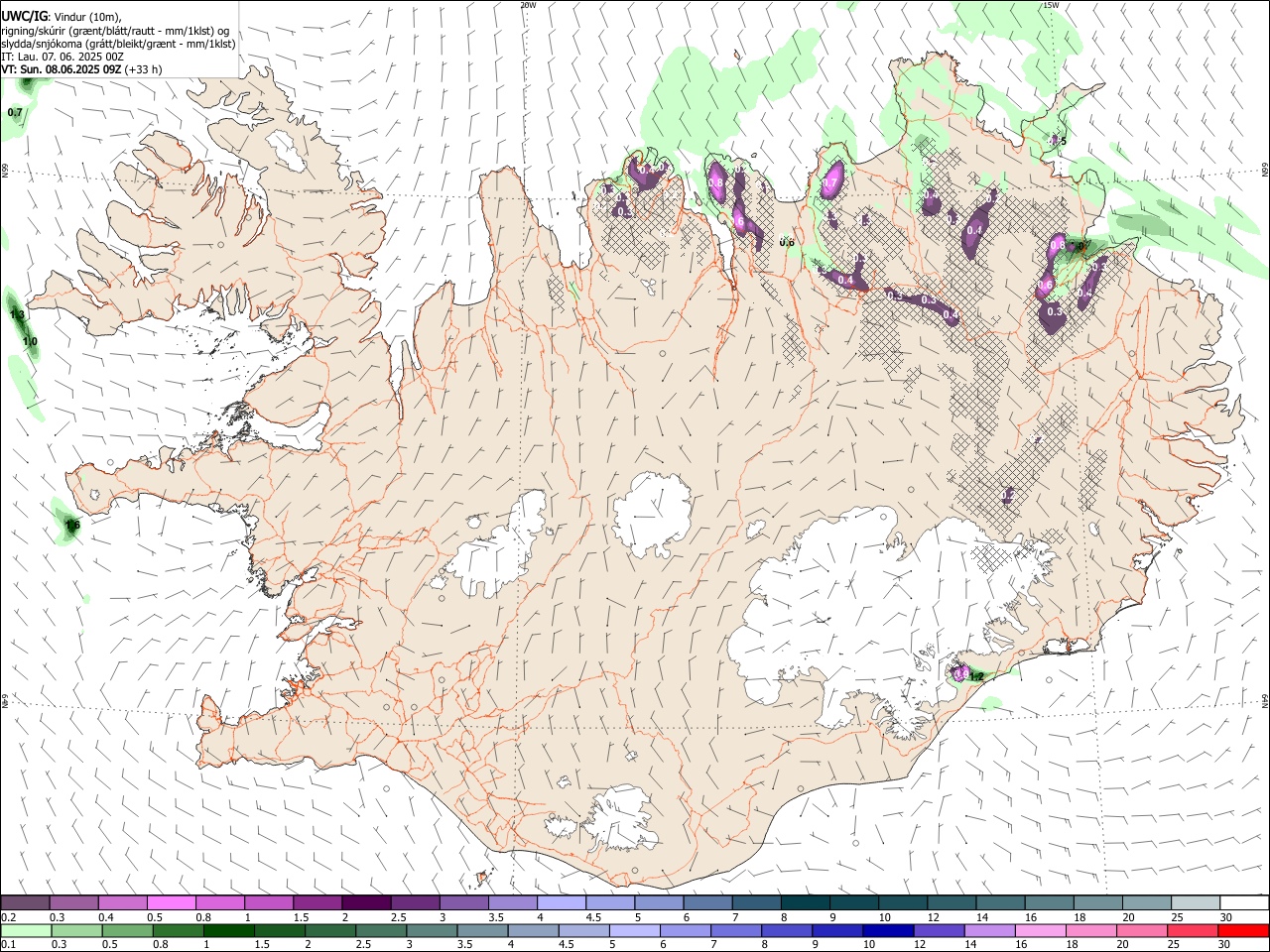Click the '0.7' precipitation value on the map

15,112
